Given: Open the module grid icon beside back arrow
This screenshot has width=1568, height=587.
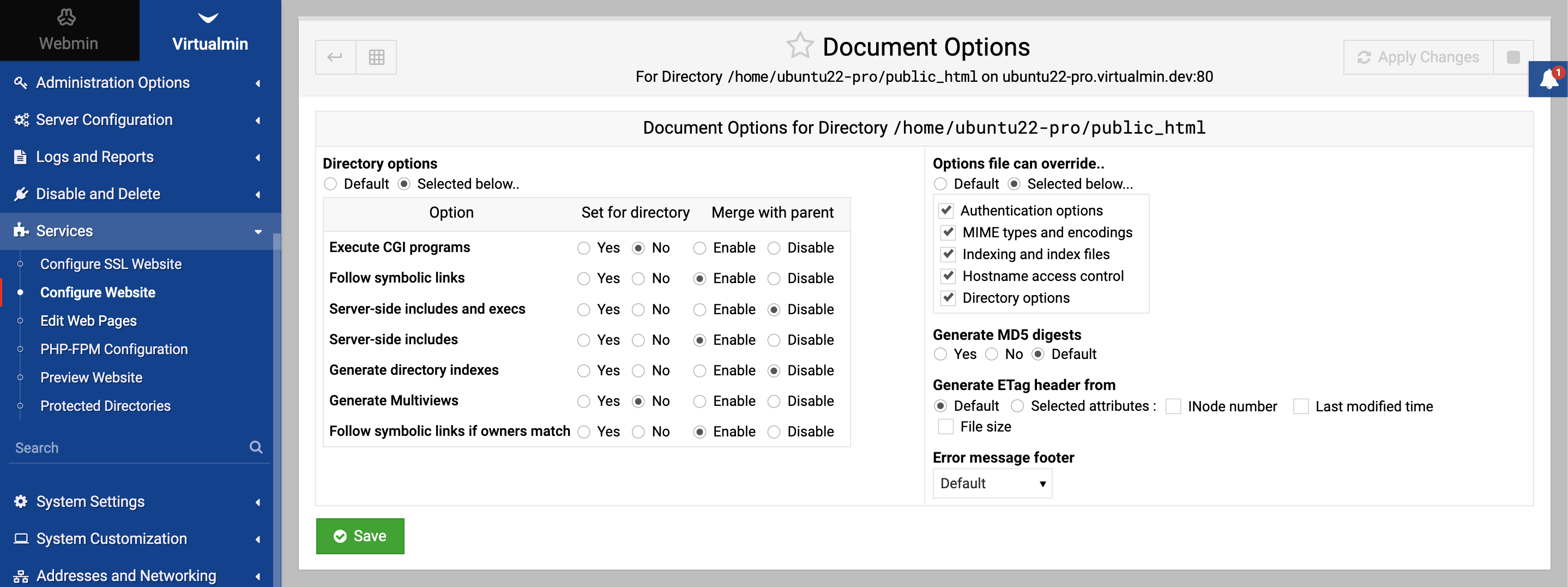Looking at the screenshot, I should 376,57.
